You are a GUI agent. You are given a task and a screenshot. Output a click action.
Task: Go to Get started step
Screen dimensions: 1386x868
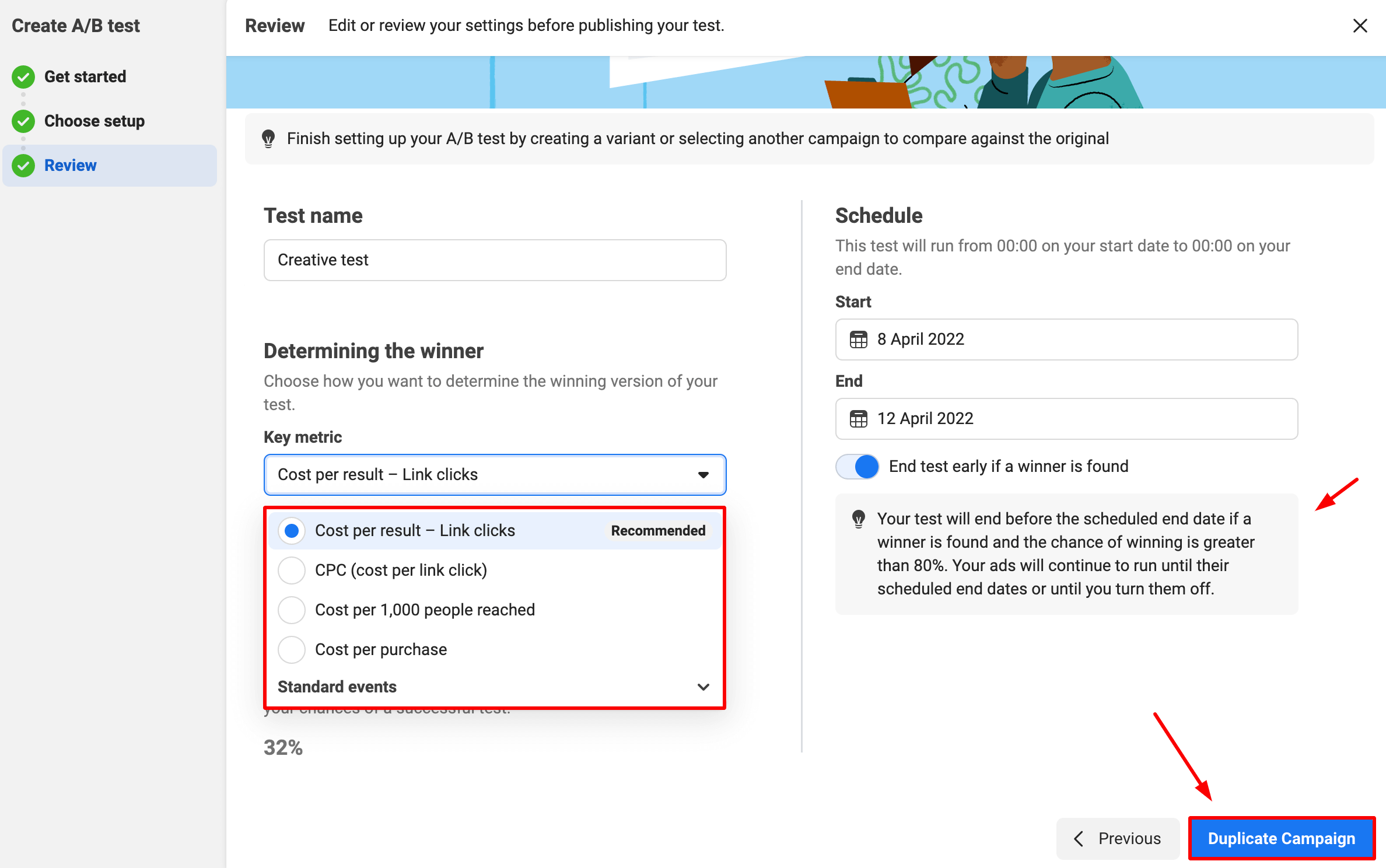tap(85, 76)
